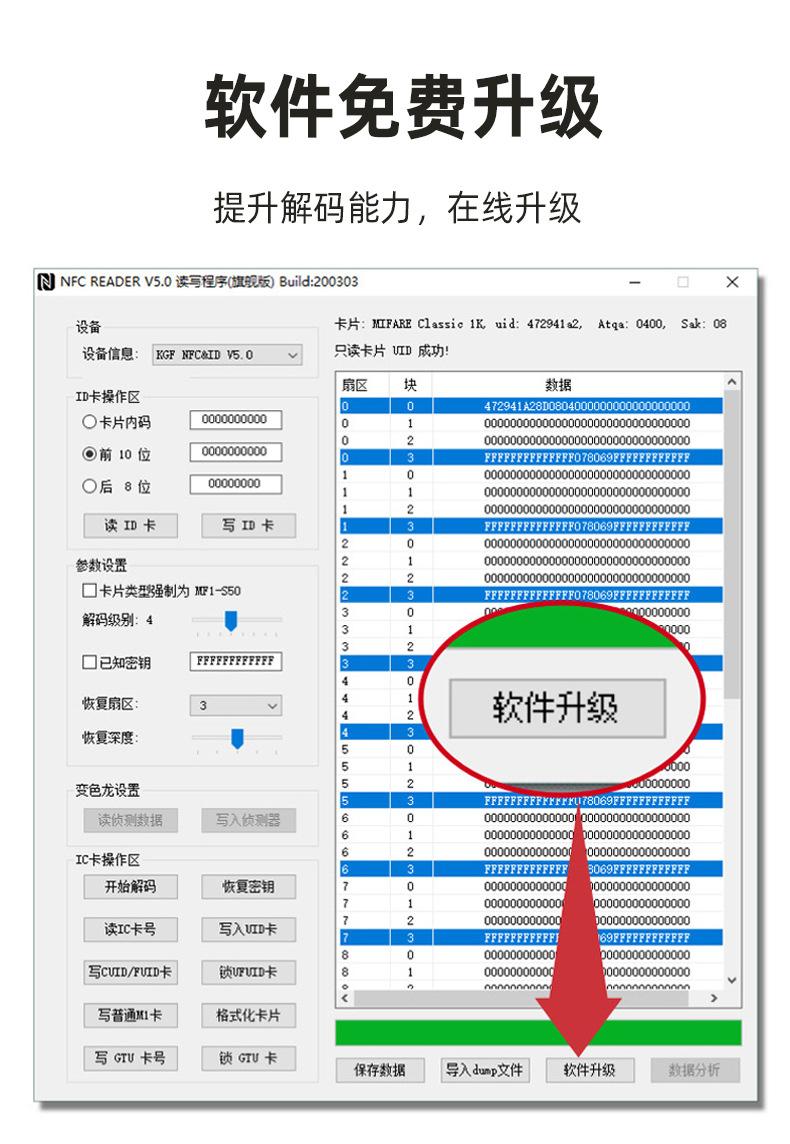Click the 导入dump文件 button
The image size is (790, 1144).
[485, 1070]
